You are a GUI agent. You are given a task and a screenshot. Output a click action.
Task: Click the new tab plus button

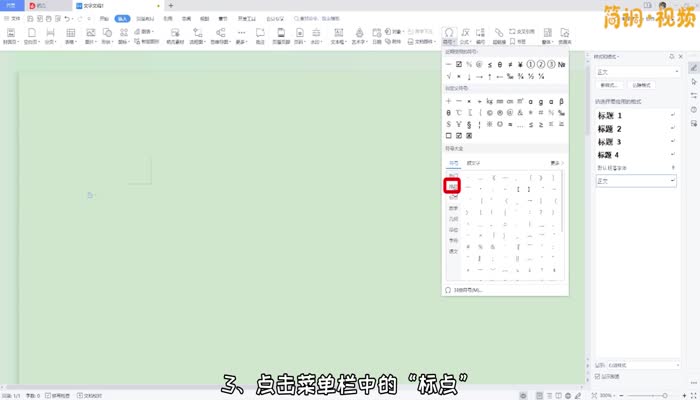point(170,5)
